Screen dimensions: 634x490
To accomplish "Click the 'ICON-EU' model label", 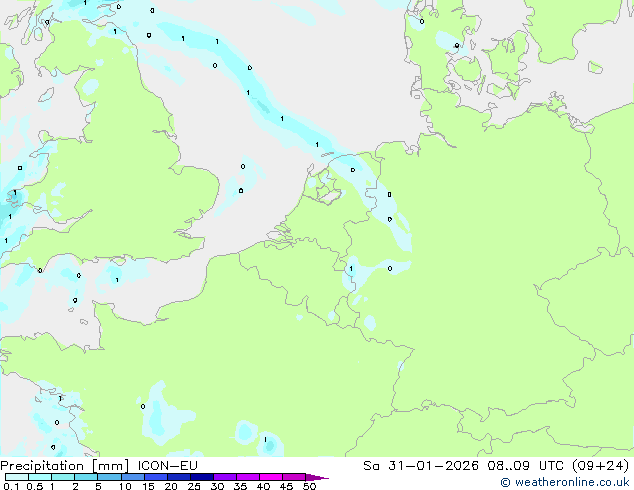I will click(x=167, y=466).
